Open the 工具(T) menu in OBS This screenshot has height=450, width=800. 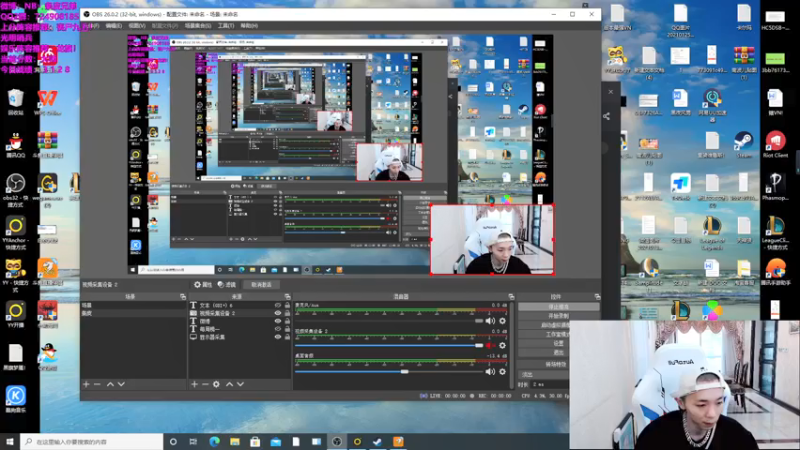pos(226,26)
